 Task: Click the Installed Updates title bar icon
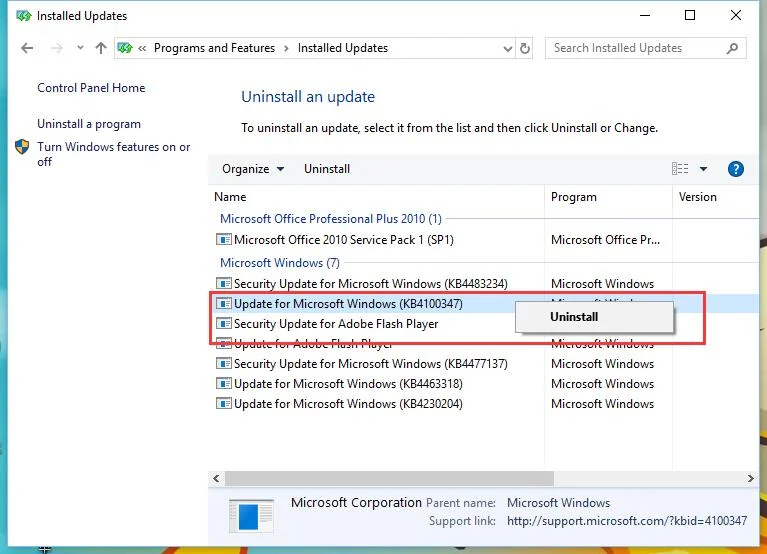point(23,16)
